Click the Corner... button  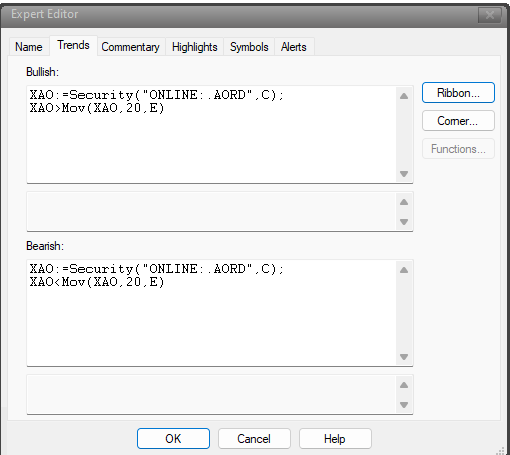click(x=458, y=121)
